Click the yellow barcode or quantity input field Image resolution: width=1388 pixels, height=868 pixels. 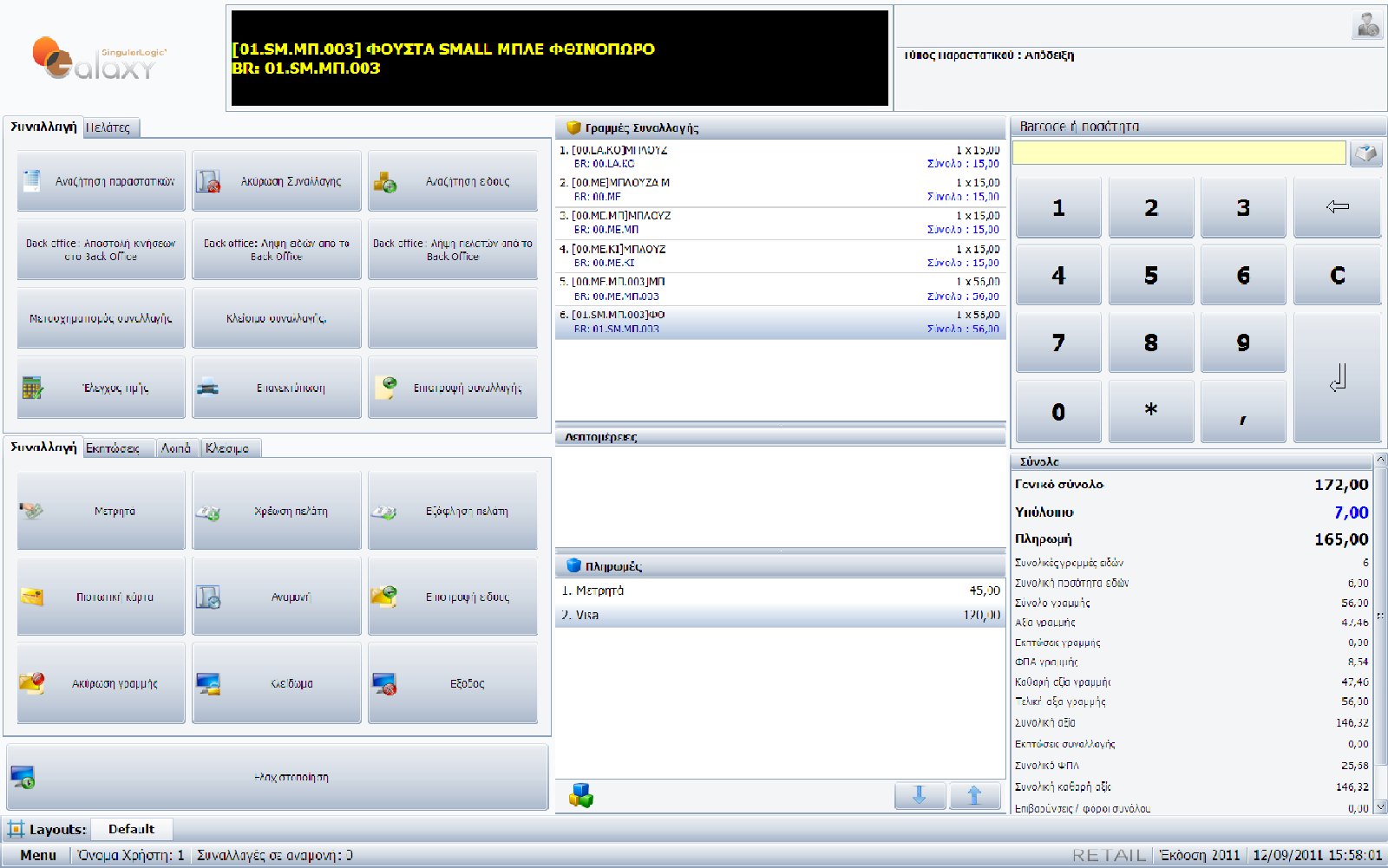[1178, 153]
